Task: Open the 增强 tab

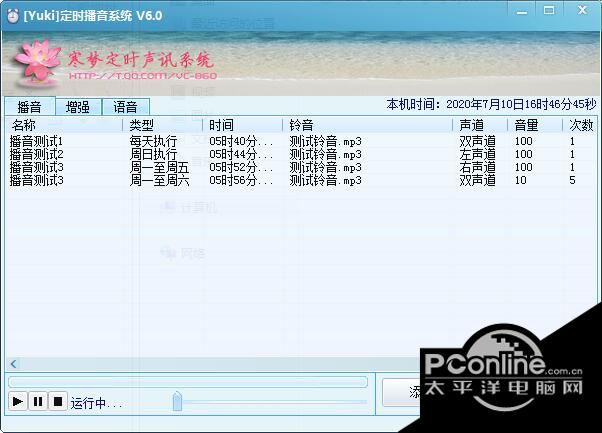Action: tap(78, 107)
